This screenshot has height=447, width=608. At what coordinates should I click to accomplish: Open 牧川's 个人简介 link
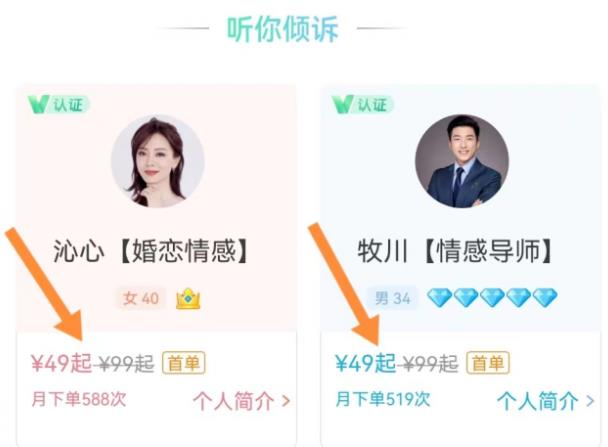tap(546, 401)
